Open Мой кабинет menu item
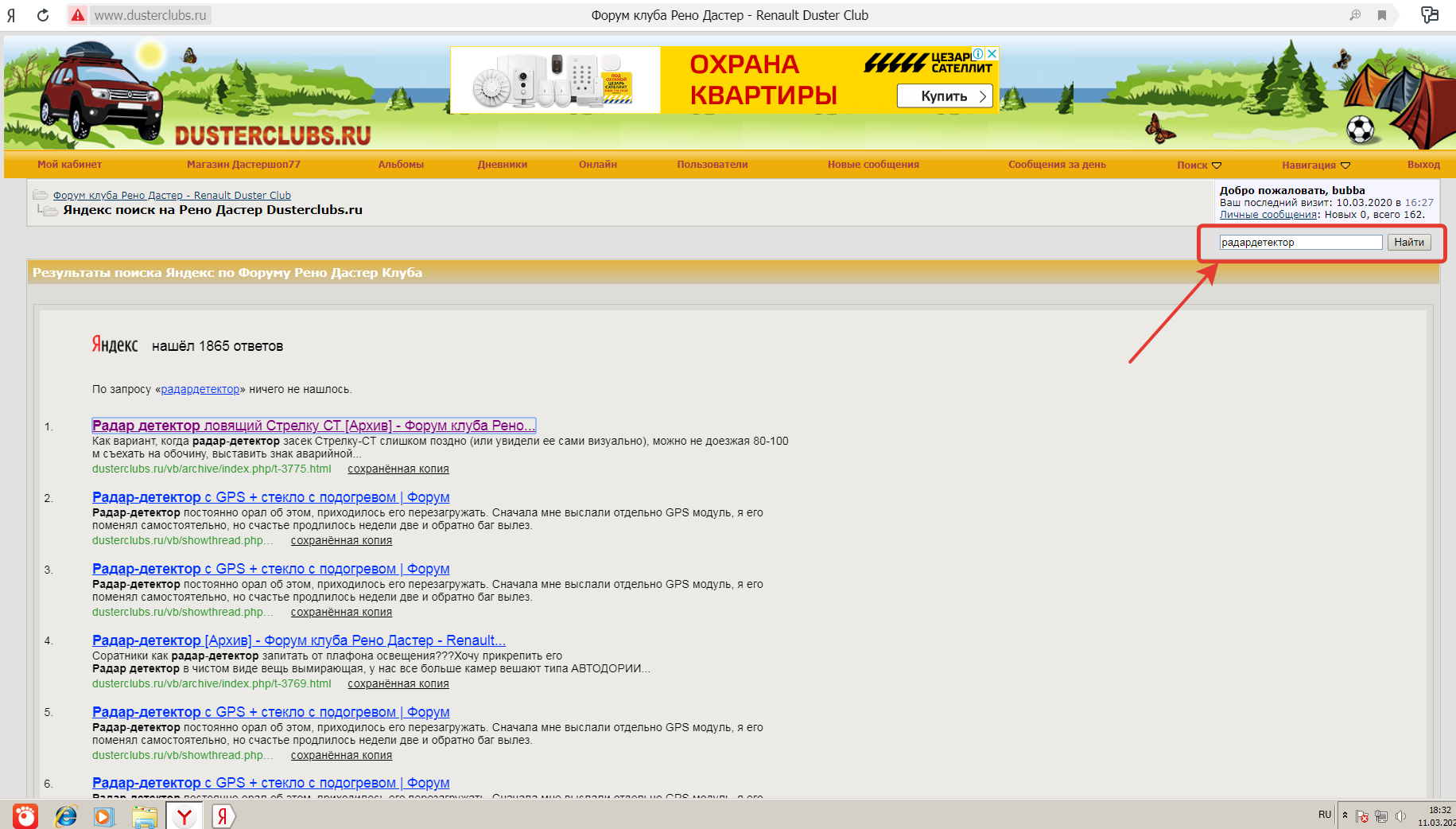The image size is (1456, 829). click(70, 165)
